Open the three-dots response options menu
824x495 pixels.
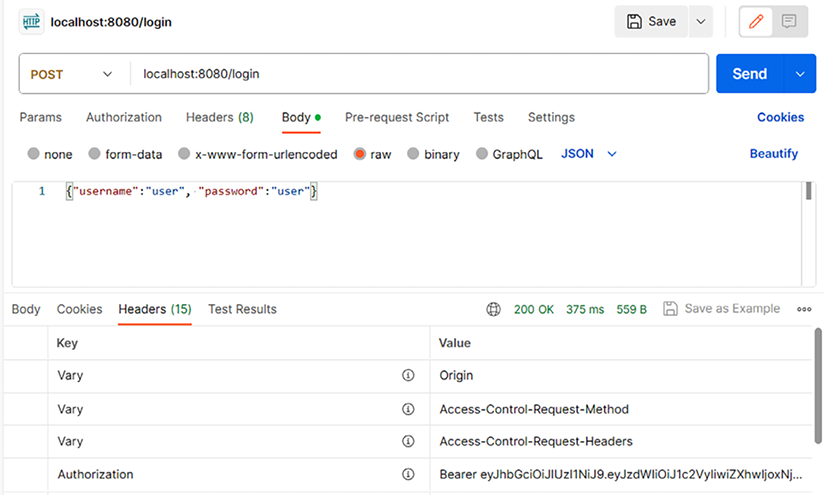coord(804,309)
